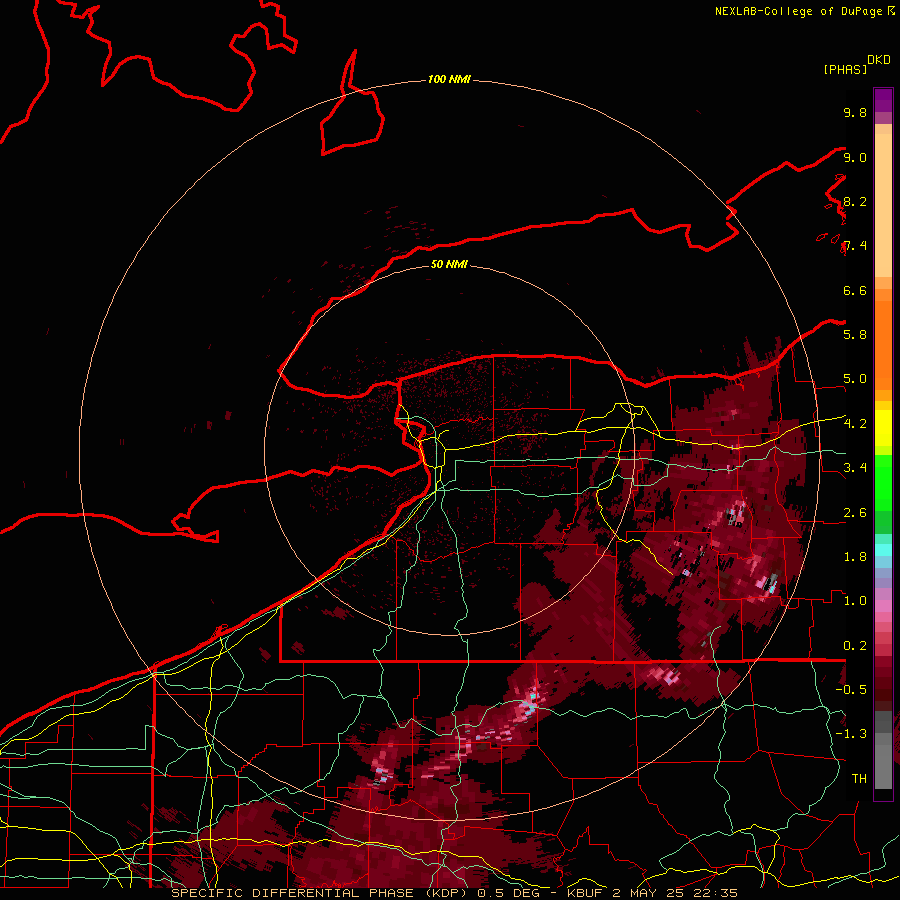Click the 3.4 scale value
Screen dimensions: 900x900
point(855,467)
